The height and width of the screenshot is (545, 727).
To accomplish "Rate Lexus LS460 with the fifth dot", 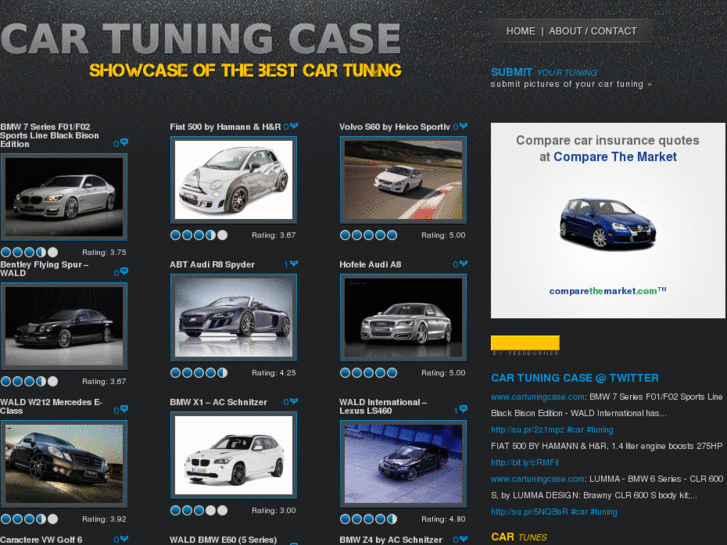I will 392,519.
